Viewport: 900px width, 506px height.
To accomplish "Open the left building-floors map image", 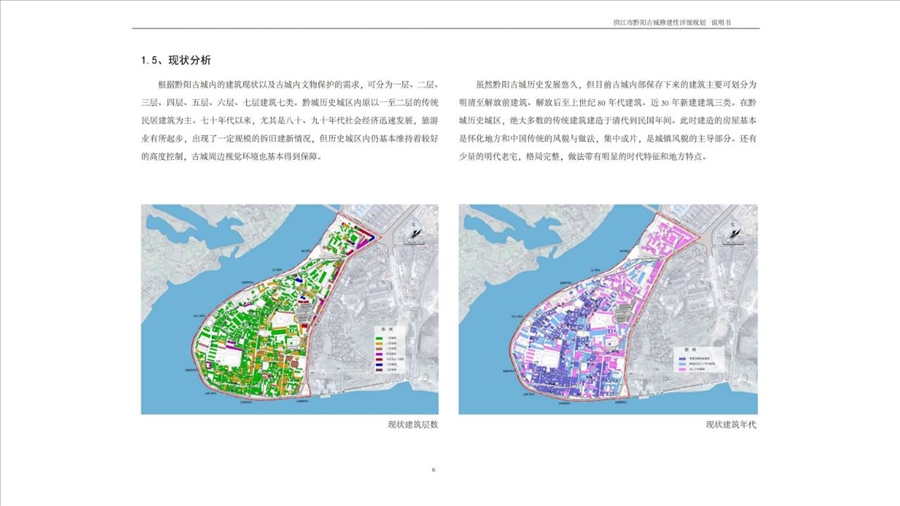I will [x=290, y=309].
